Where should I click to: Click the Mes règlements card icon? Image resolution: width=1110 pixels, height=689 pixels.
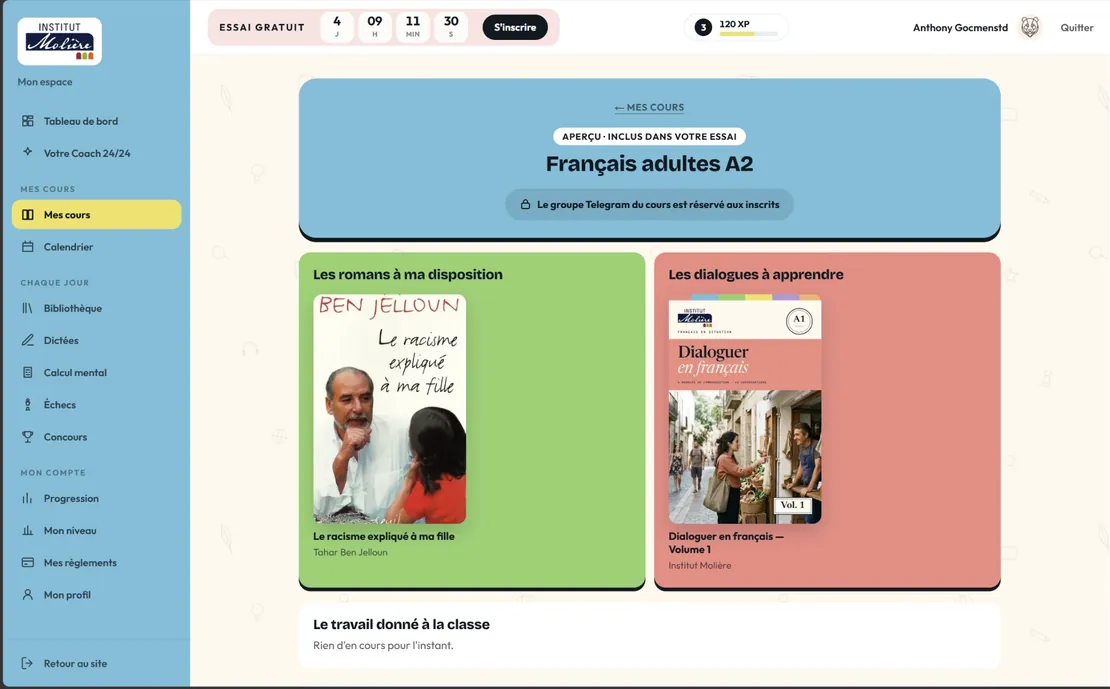(28, 563)
